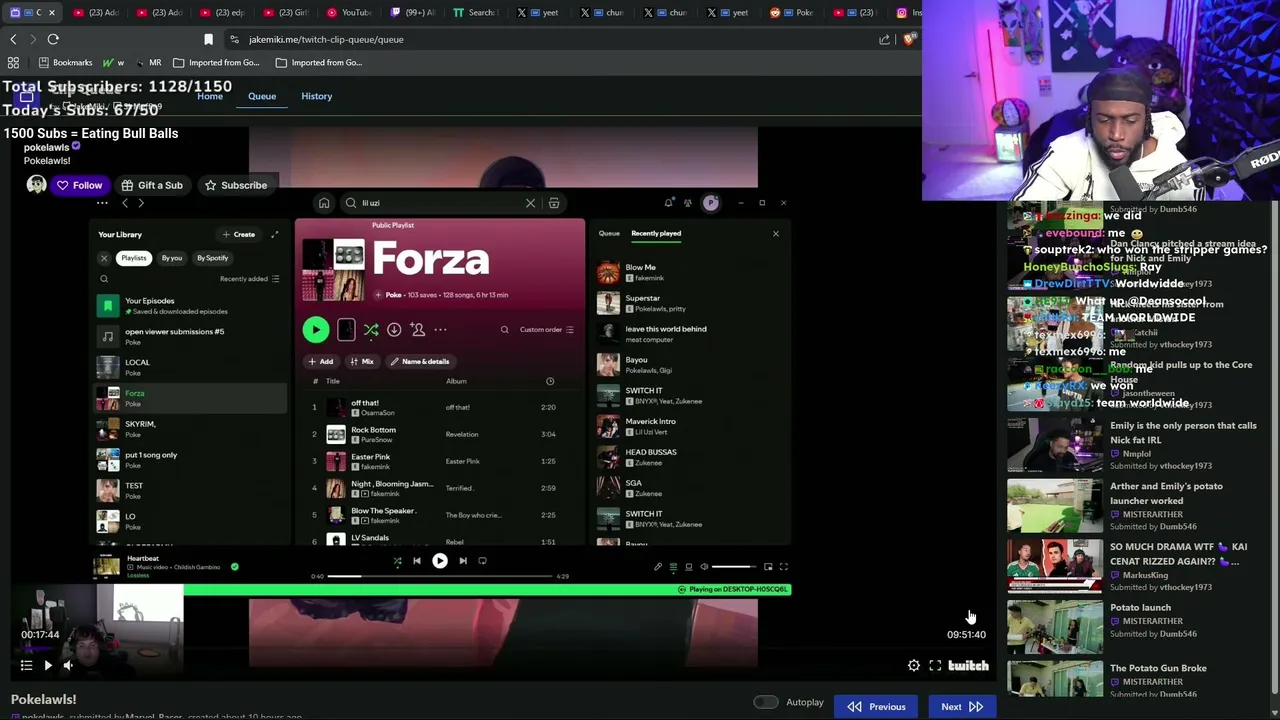Clear the Spotify search field
This screenshot has width=1280, height=720.
(530, 203)
